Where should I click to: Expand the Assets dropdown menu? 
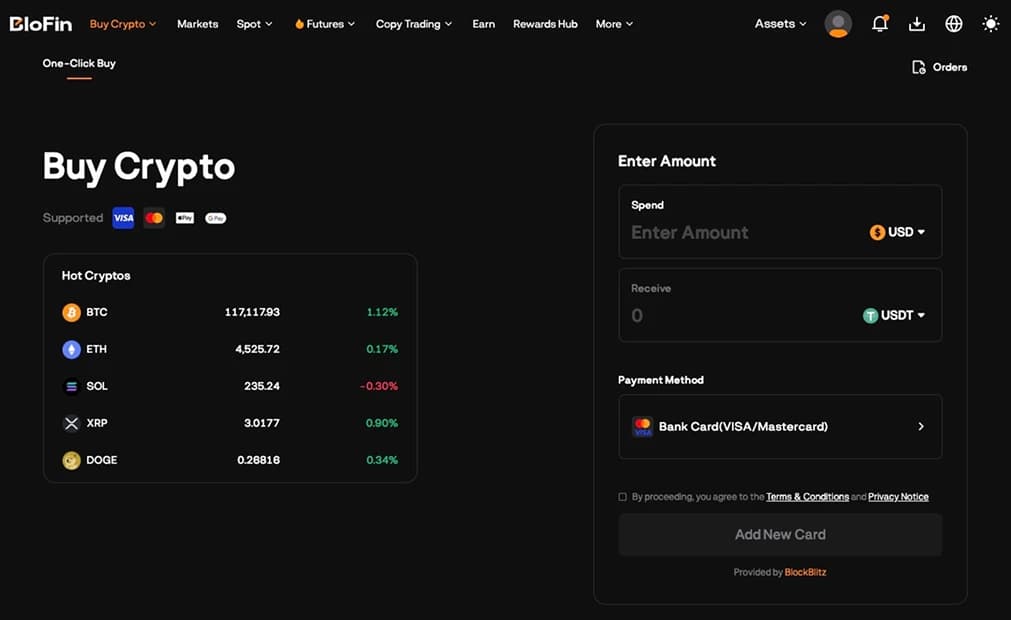tap(780, 24)
